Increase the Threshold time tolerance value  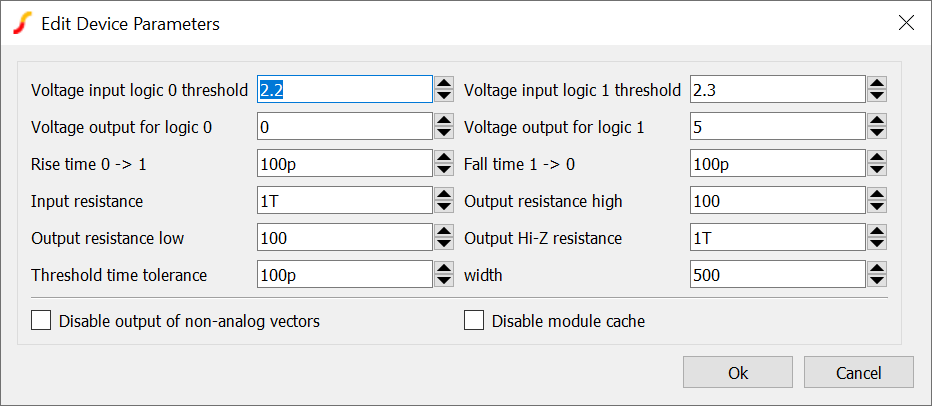445,269
